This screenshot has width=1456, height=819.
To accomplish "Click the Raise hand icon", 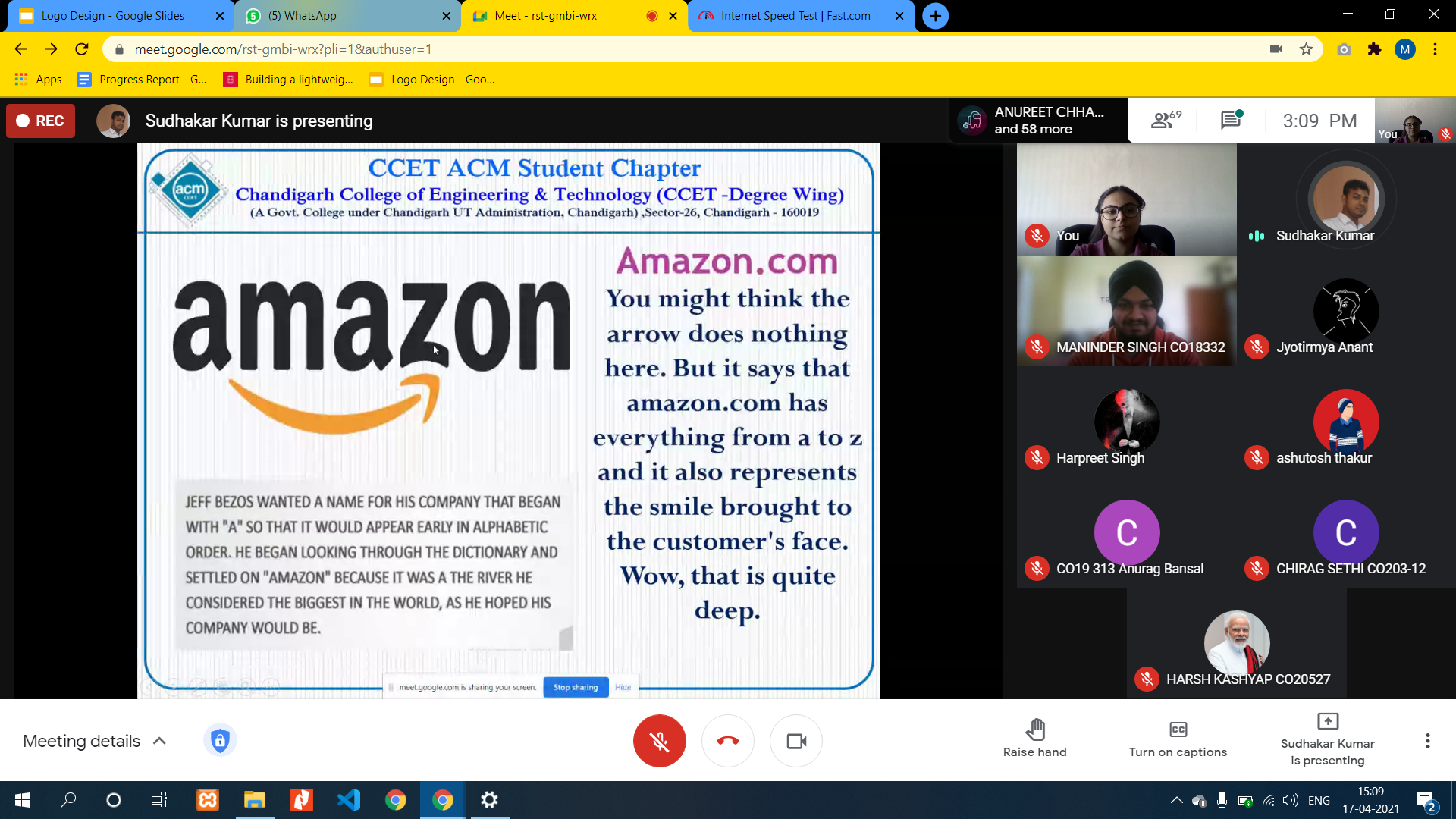I will [x=1034, y=730].
